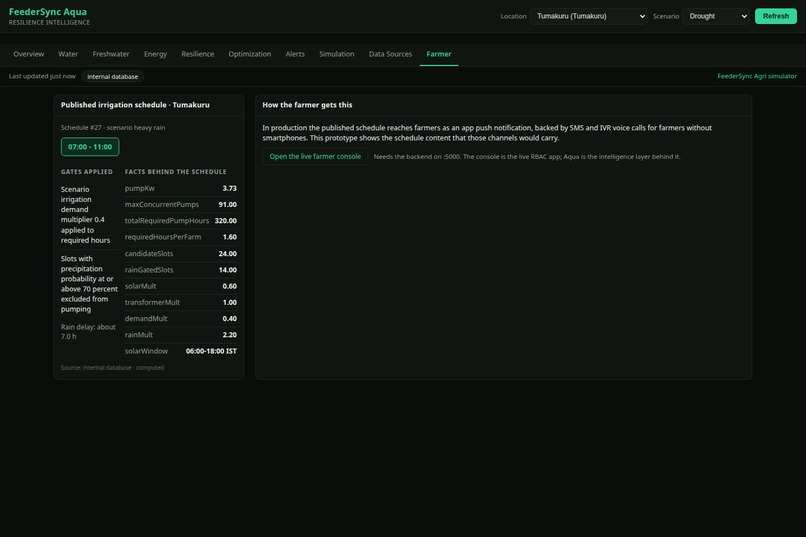Viewport: 806px width, 537px height.
Task: Click the Published irrigation schedule Tumakuru heading
Action: (135, 105)
